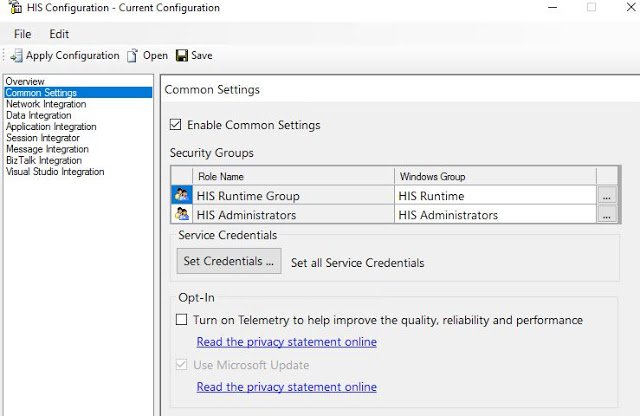Click the HIS Runtime Group users icon
Image resolution: width=640 pixels, height=416 pixels.
click(x=182, y=195)
